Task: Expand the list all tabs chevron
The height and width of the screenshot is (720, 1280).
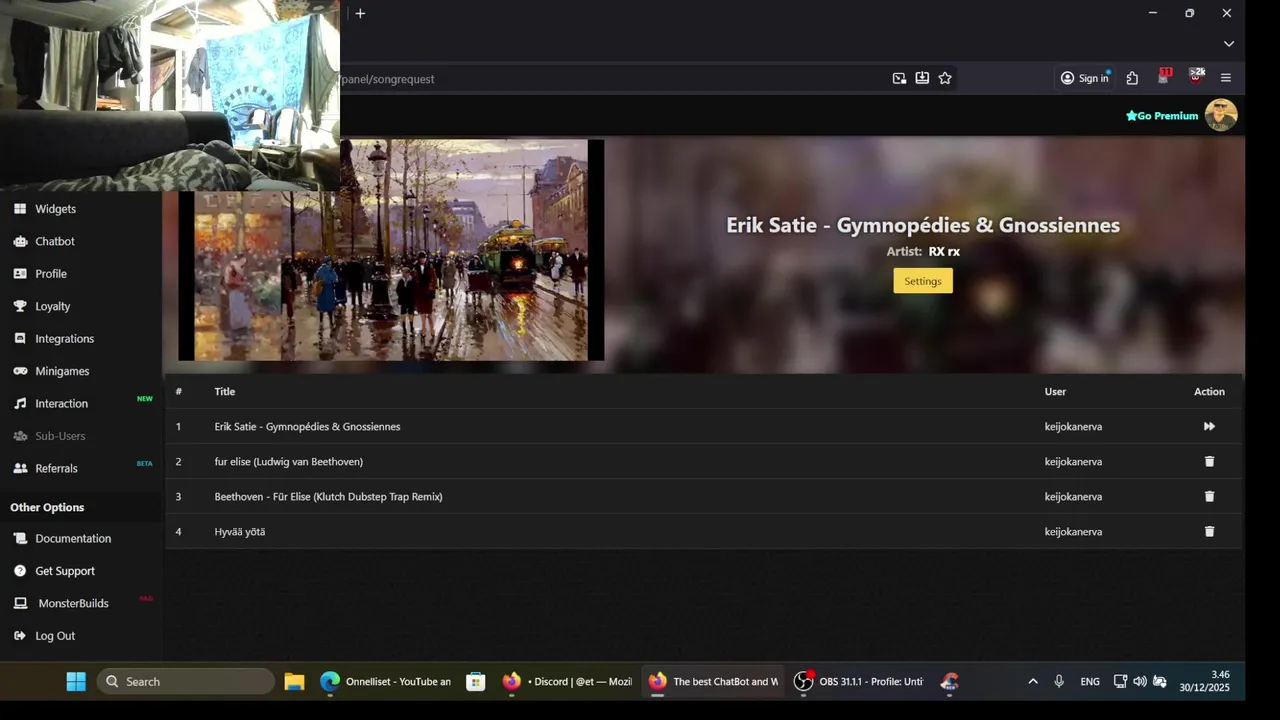Action: (1229, 44)
